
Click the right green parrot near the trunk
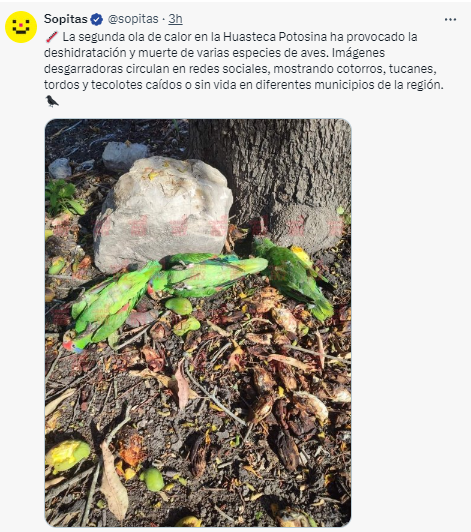click(293, 277)
